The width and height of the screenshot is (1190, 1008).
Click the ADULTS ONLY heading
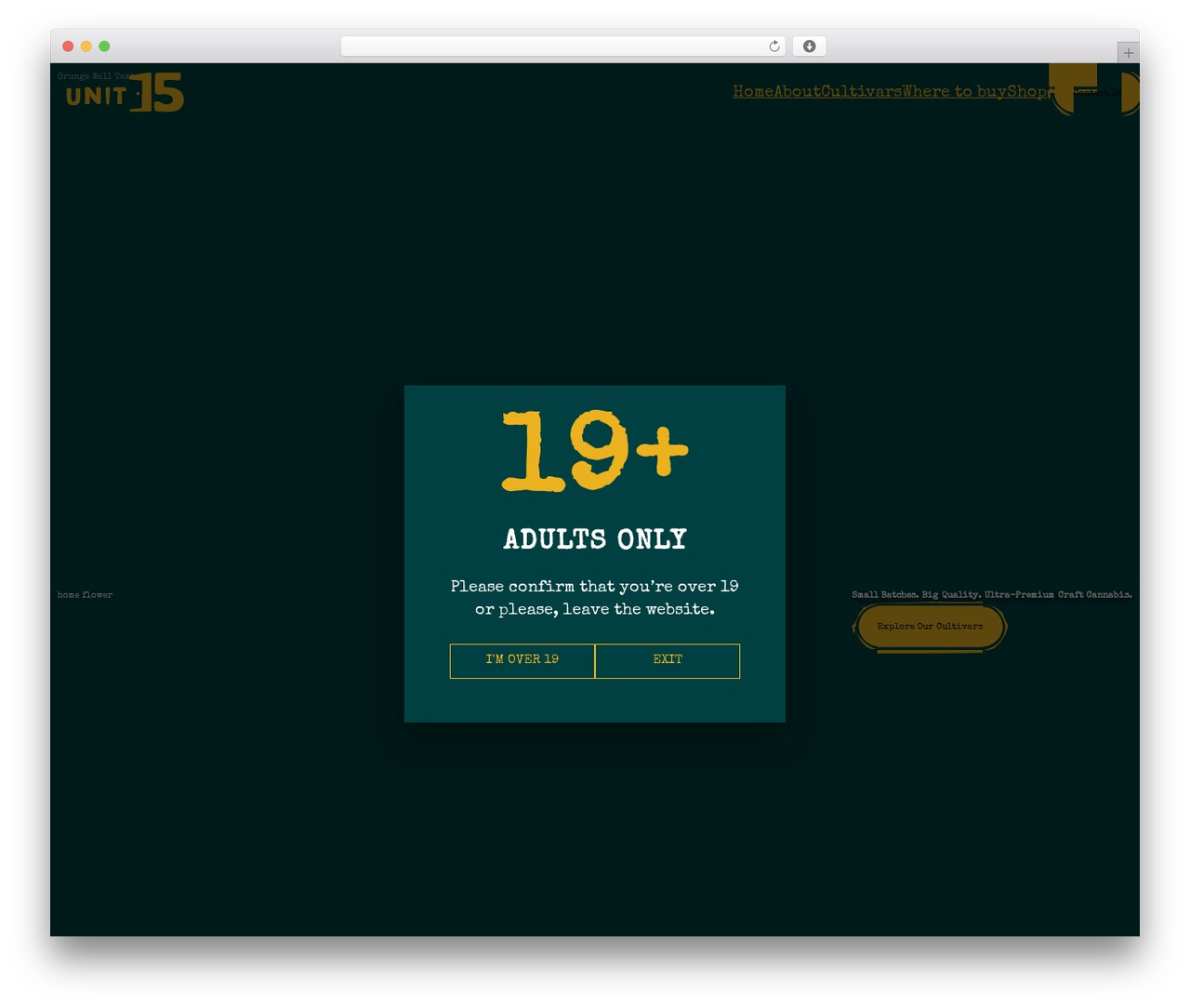tap(595, 539)
